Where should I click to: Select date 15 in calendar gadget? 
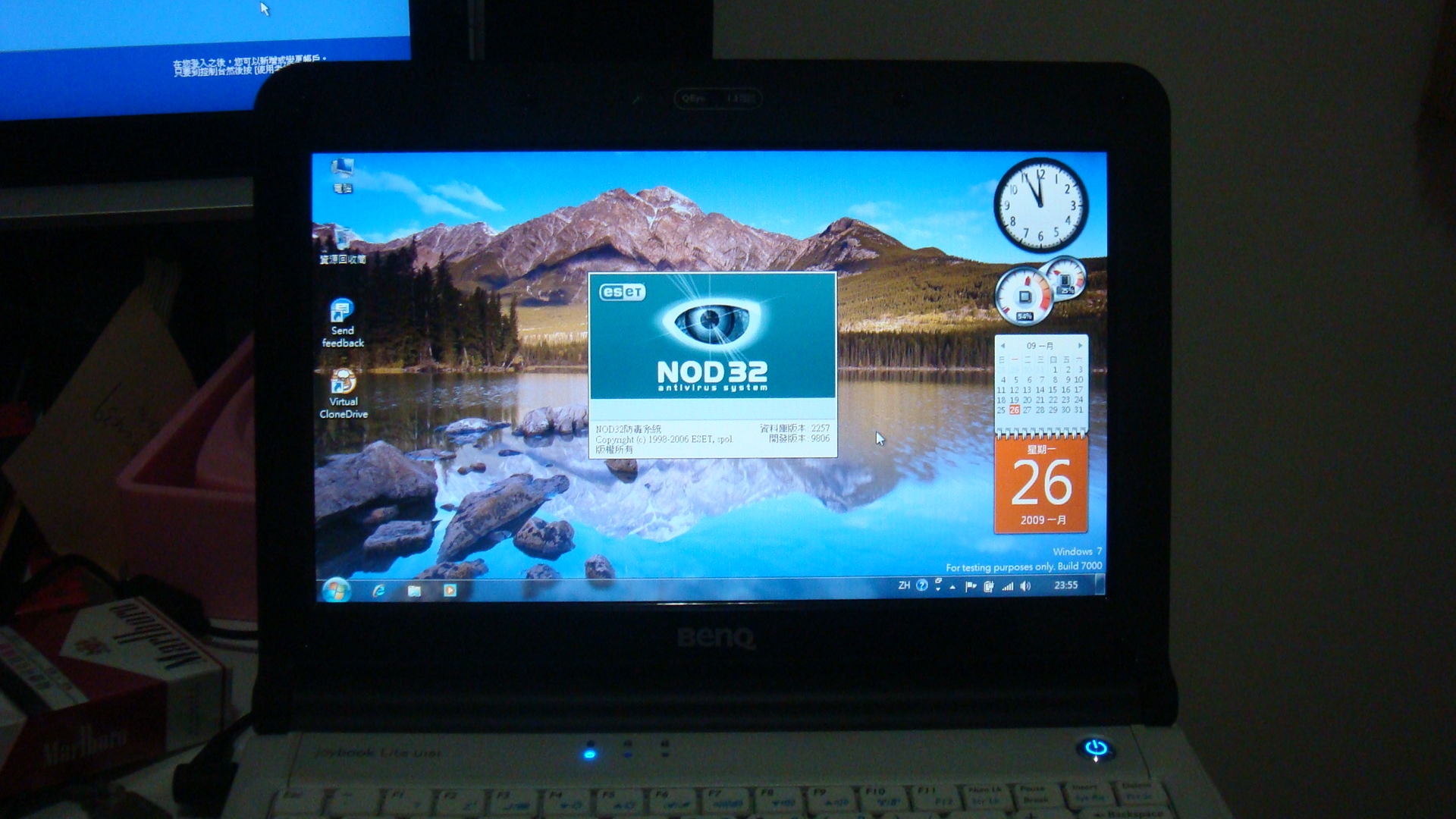1053,390
